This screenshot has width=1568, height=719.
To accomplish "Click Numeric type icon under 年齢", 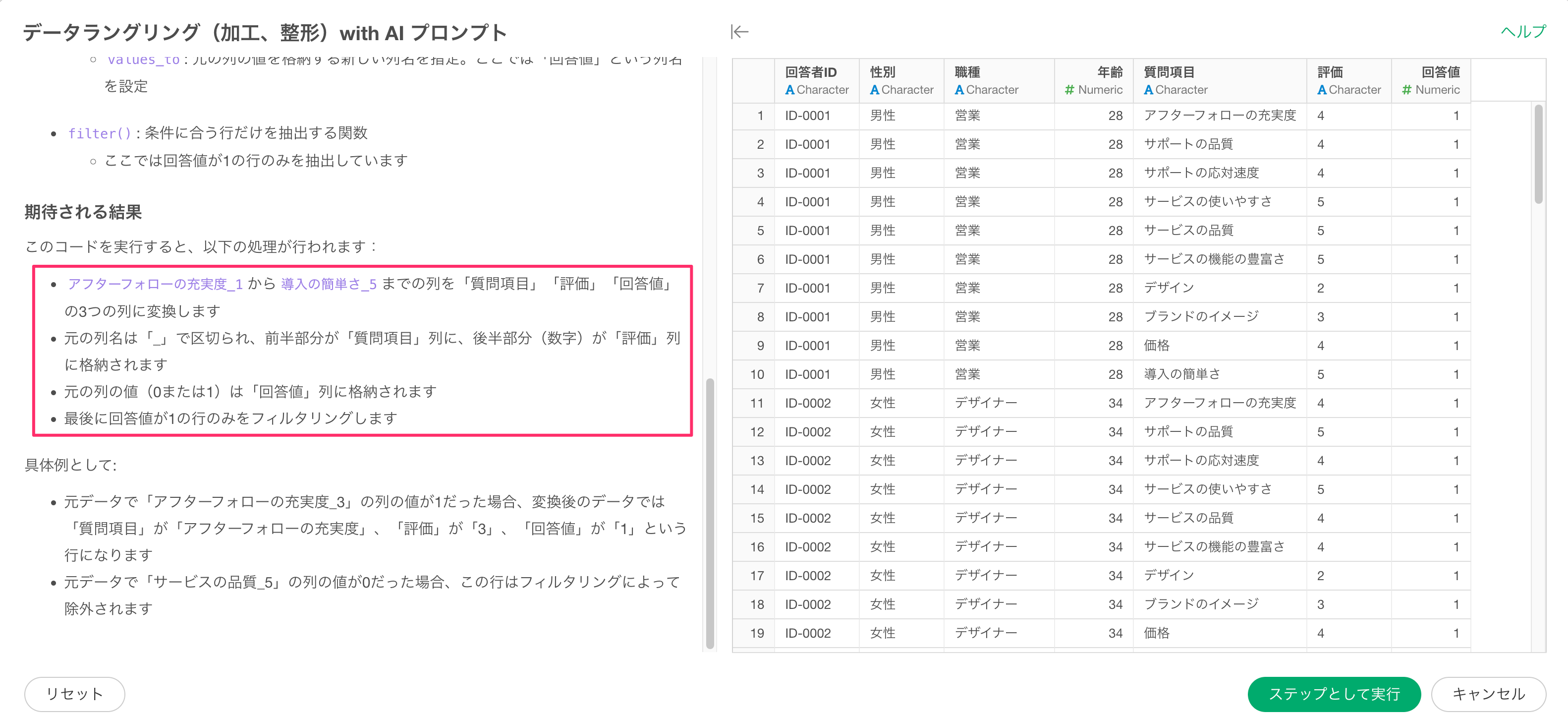I will [1069, 90].
